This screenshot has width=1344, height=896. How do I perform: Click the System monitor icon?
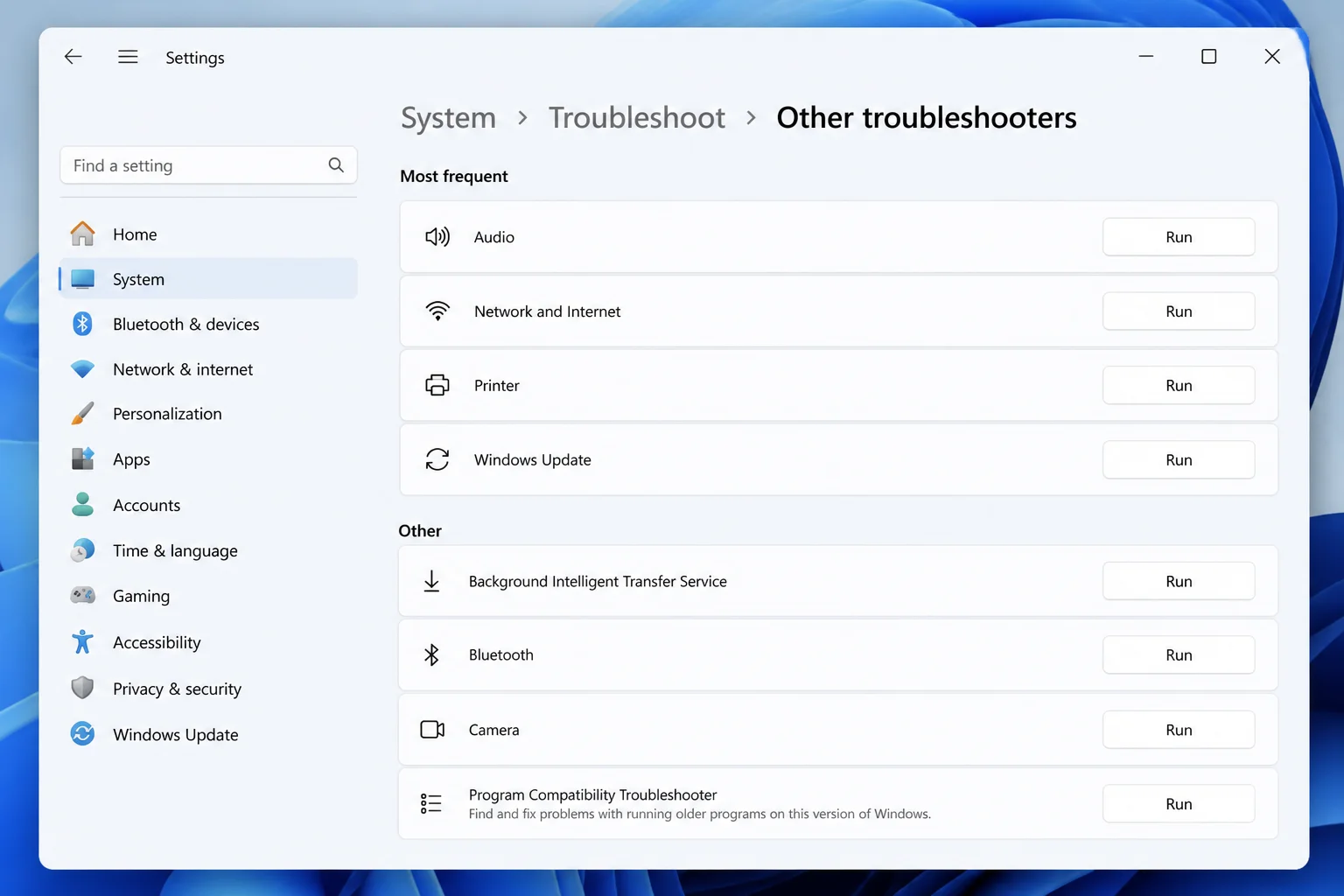pyautogui.click(x=82, y=279)
